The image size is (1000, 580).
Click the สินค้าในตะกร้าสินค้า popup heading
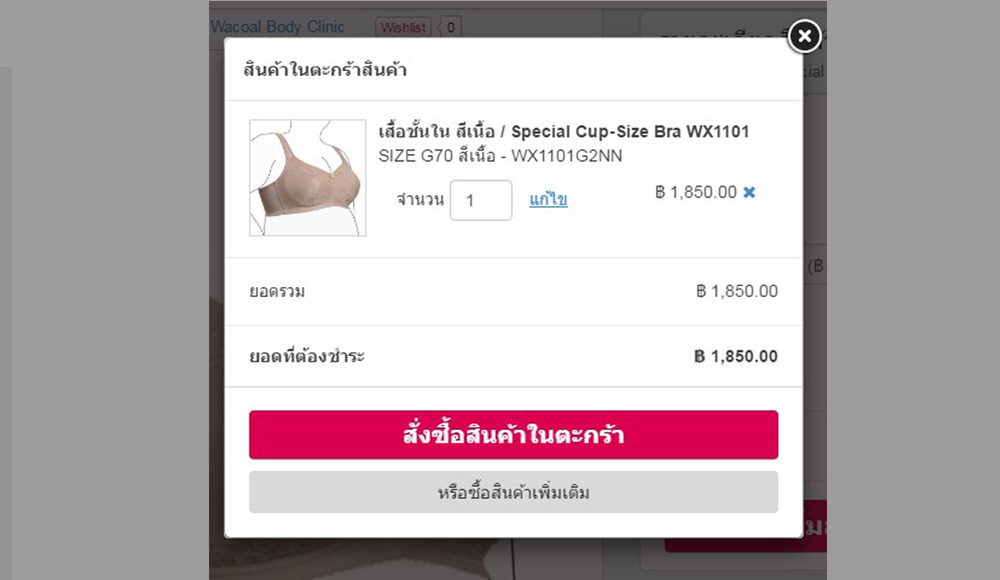[325, 69]
